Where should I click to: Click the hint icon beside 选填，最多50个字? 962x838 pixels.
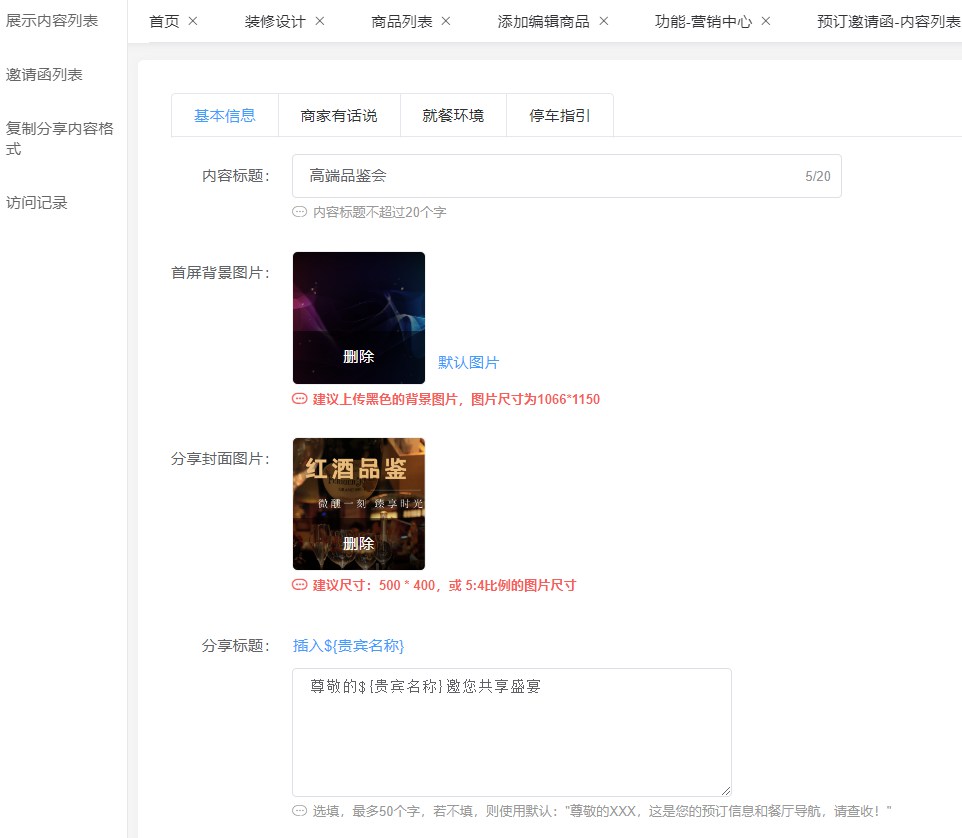(299, 811)
